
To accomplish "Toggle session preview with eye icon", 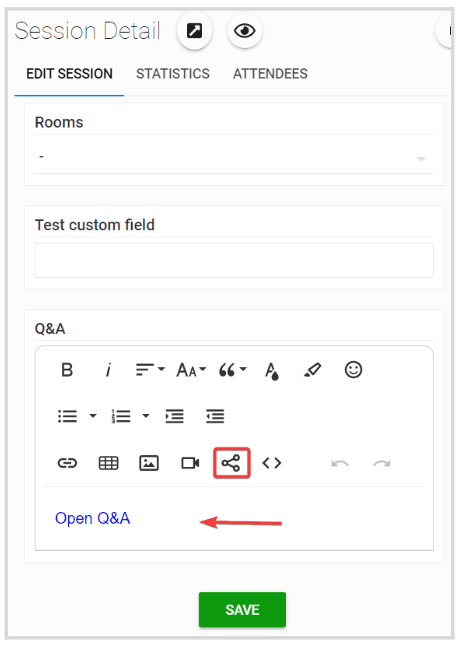I will coord(245,31).
